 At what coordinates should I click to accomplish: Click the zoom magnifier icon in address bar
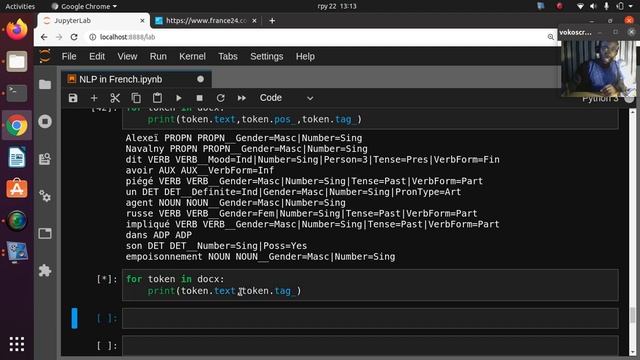click(x=551, y=37)
